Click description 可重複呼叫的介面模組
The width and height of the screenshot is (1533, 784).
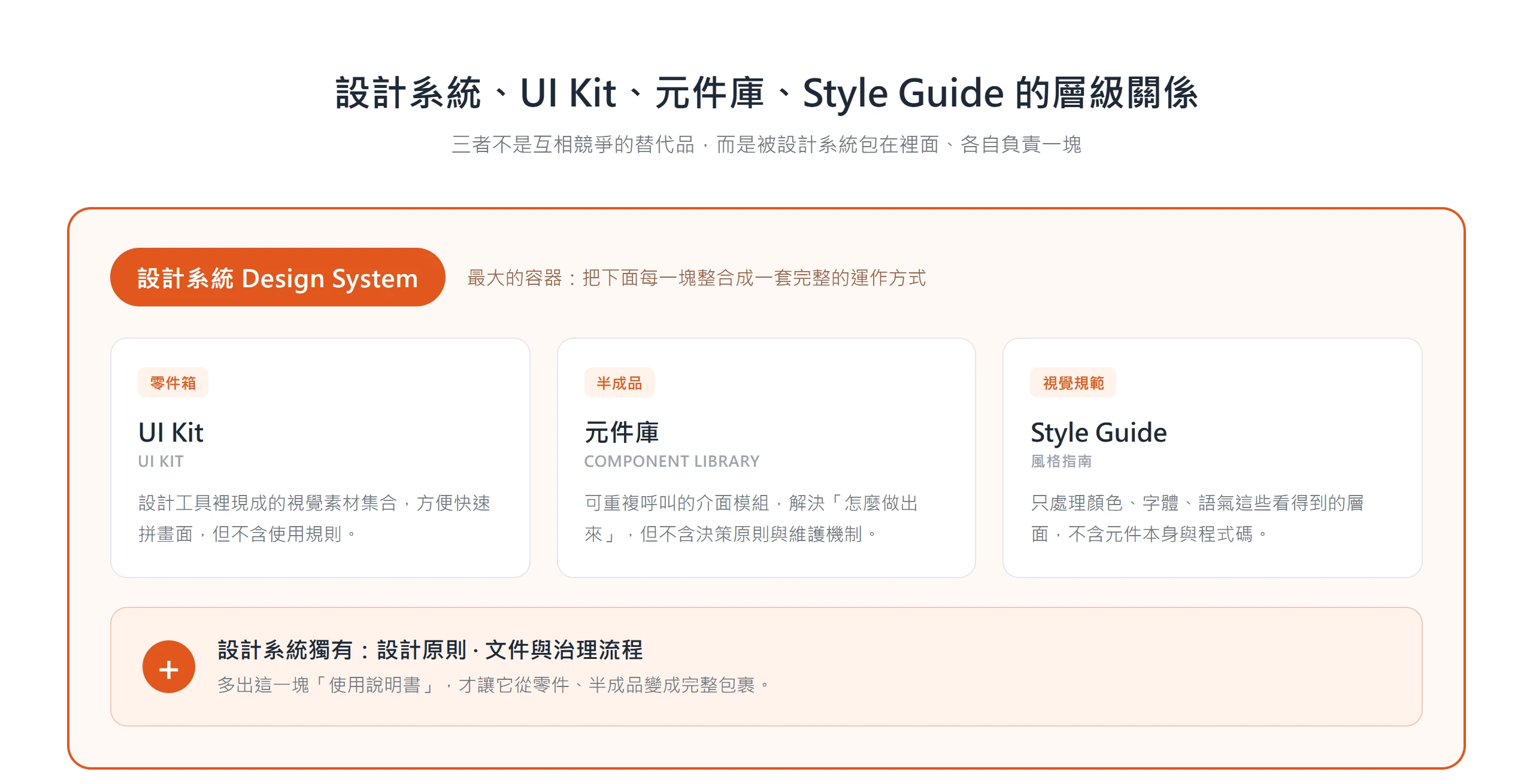pyautogui.click(x=752, y=518)
